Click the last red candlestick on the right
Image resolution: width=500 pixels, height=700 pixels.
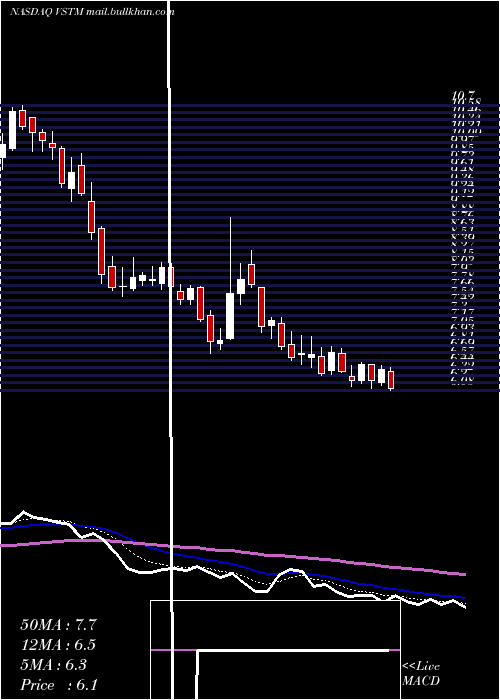click(x=391, y=379)
